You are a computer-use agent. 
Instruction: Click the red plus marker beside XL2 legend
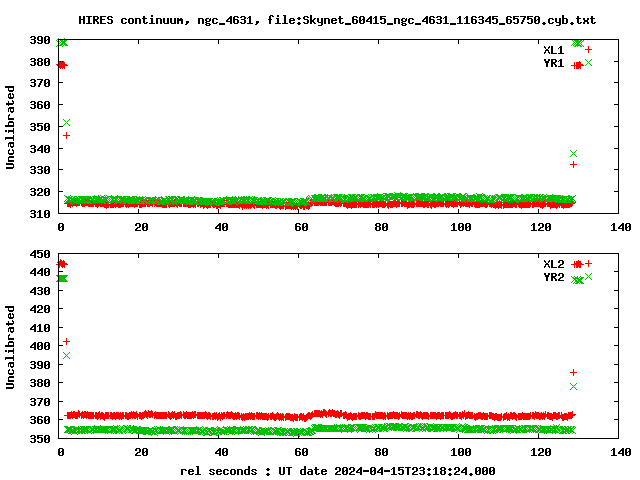(588, 264)
